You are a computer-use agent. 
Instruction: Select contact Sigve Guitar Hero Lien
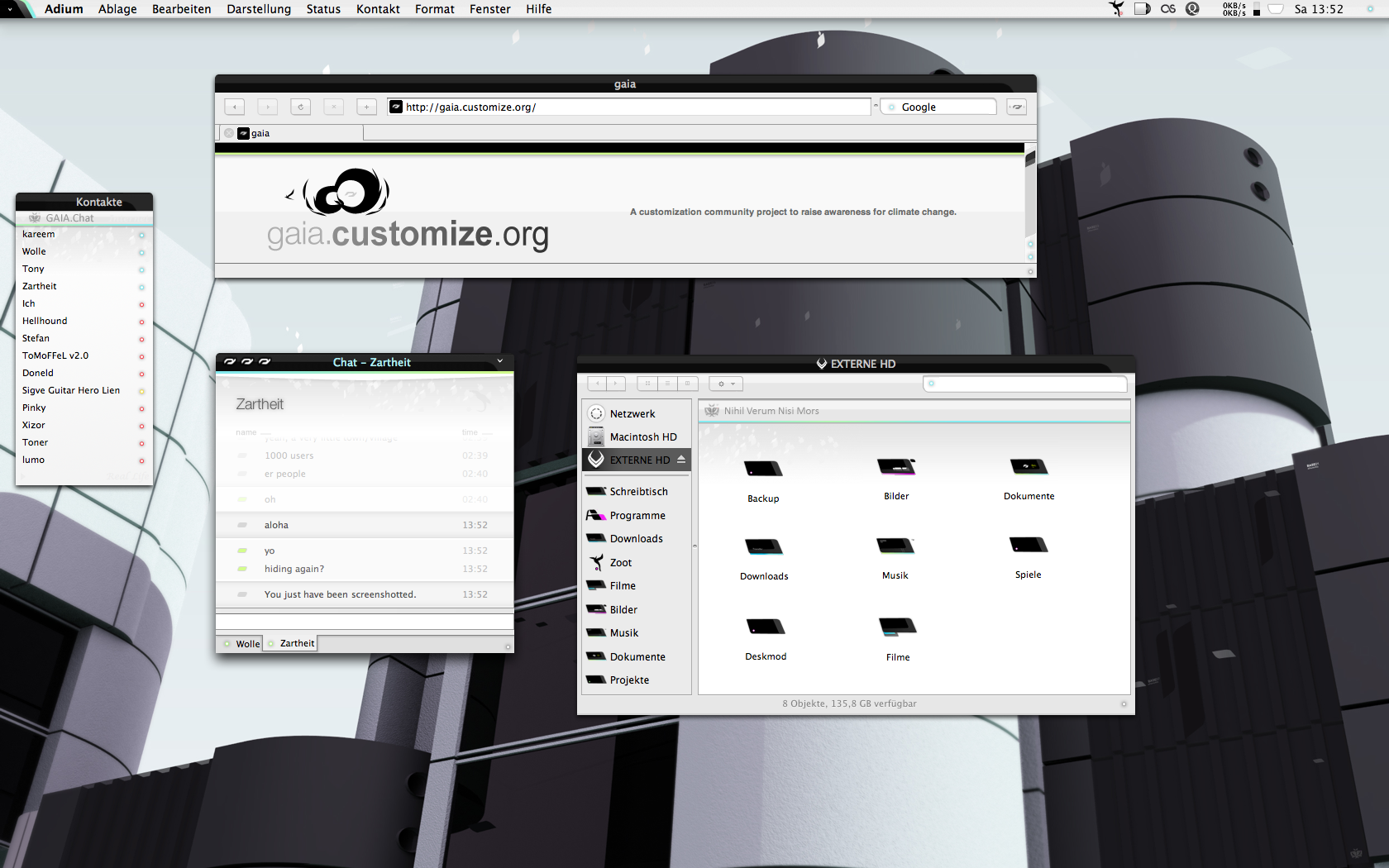click(84, 390)
